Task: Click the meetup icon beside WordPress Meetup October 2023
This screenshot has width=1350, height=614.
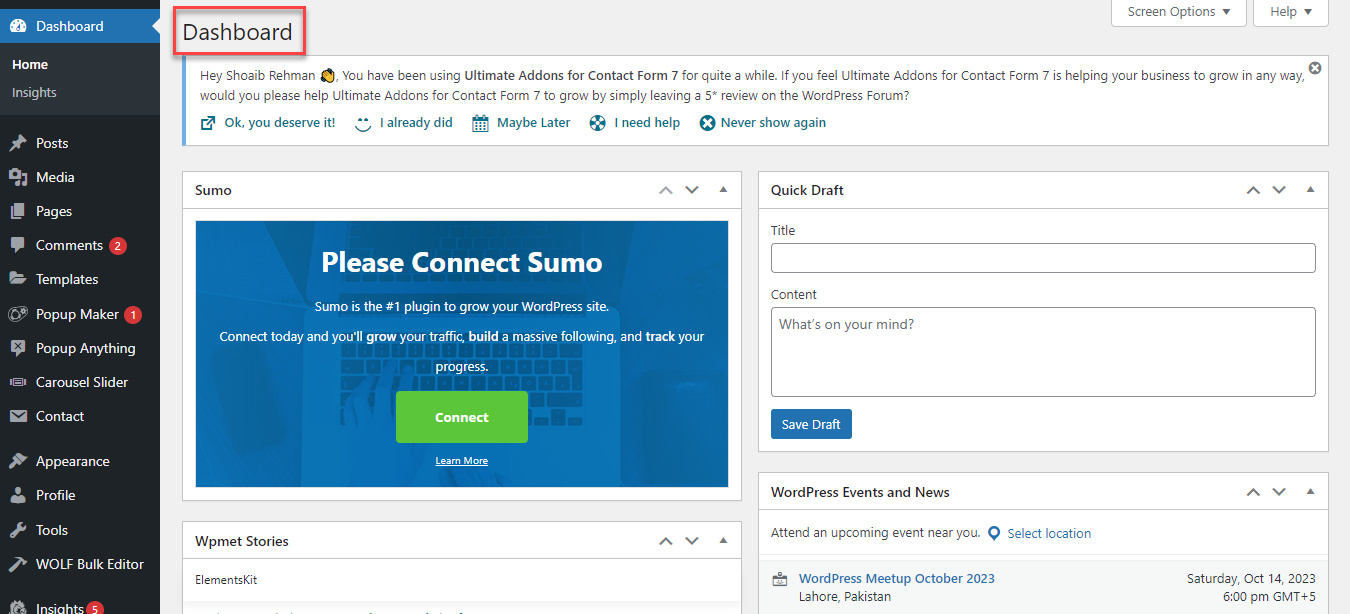Action: (x=780, y=579)
